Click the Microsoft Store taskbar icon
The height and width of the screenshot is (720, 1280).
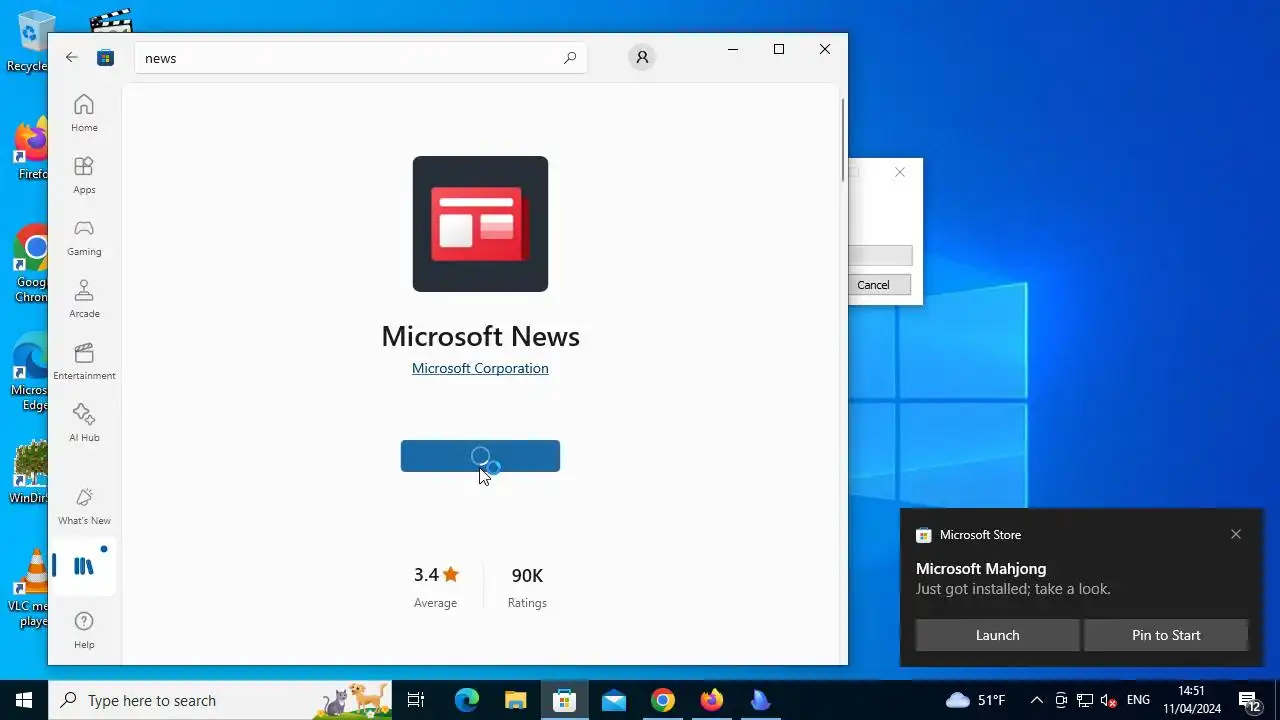[565, 700]
